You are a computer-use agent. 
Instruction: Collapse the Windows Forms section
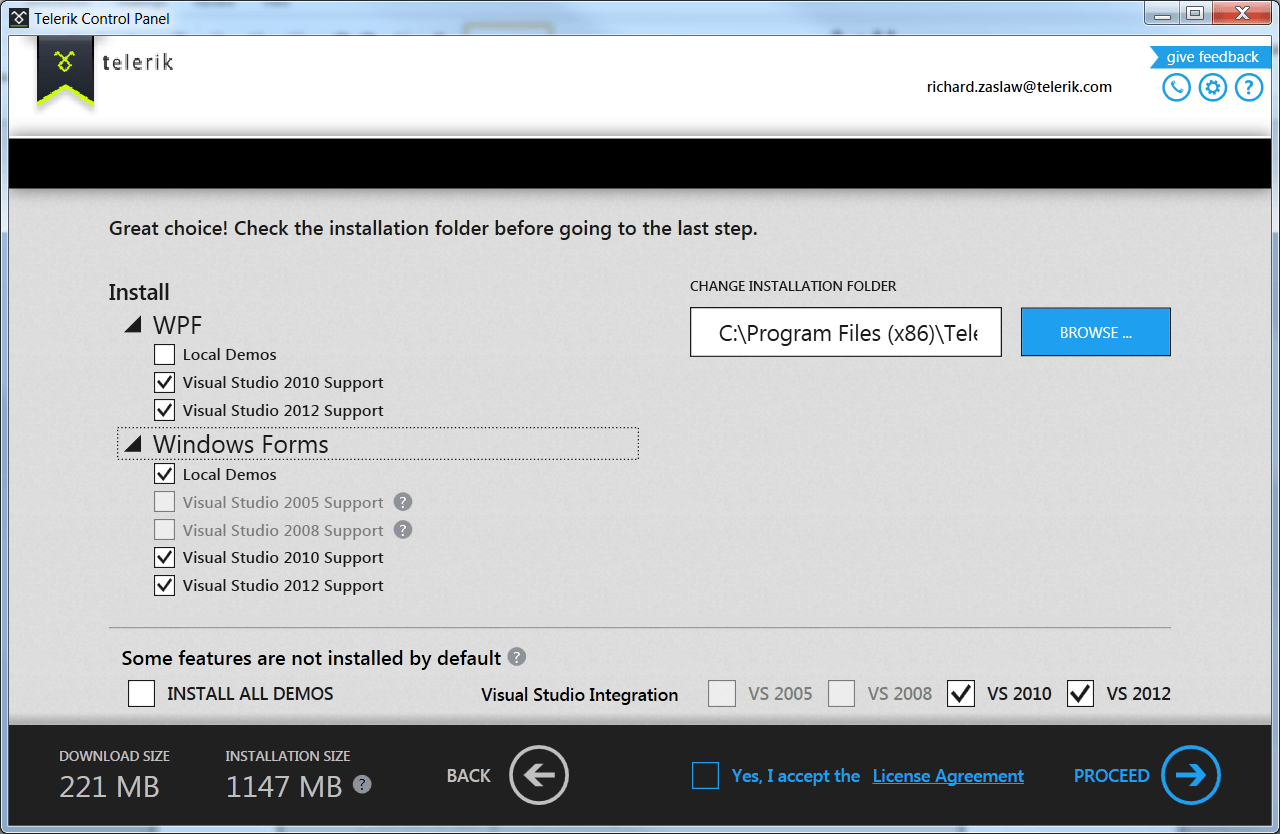point(132,444)
